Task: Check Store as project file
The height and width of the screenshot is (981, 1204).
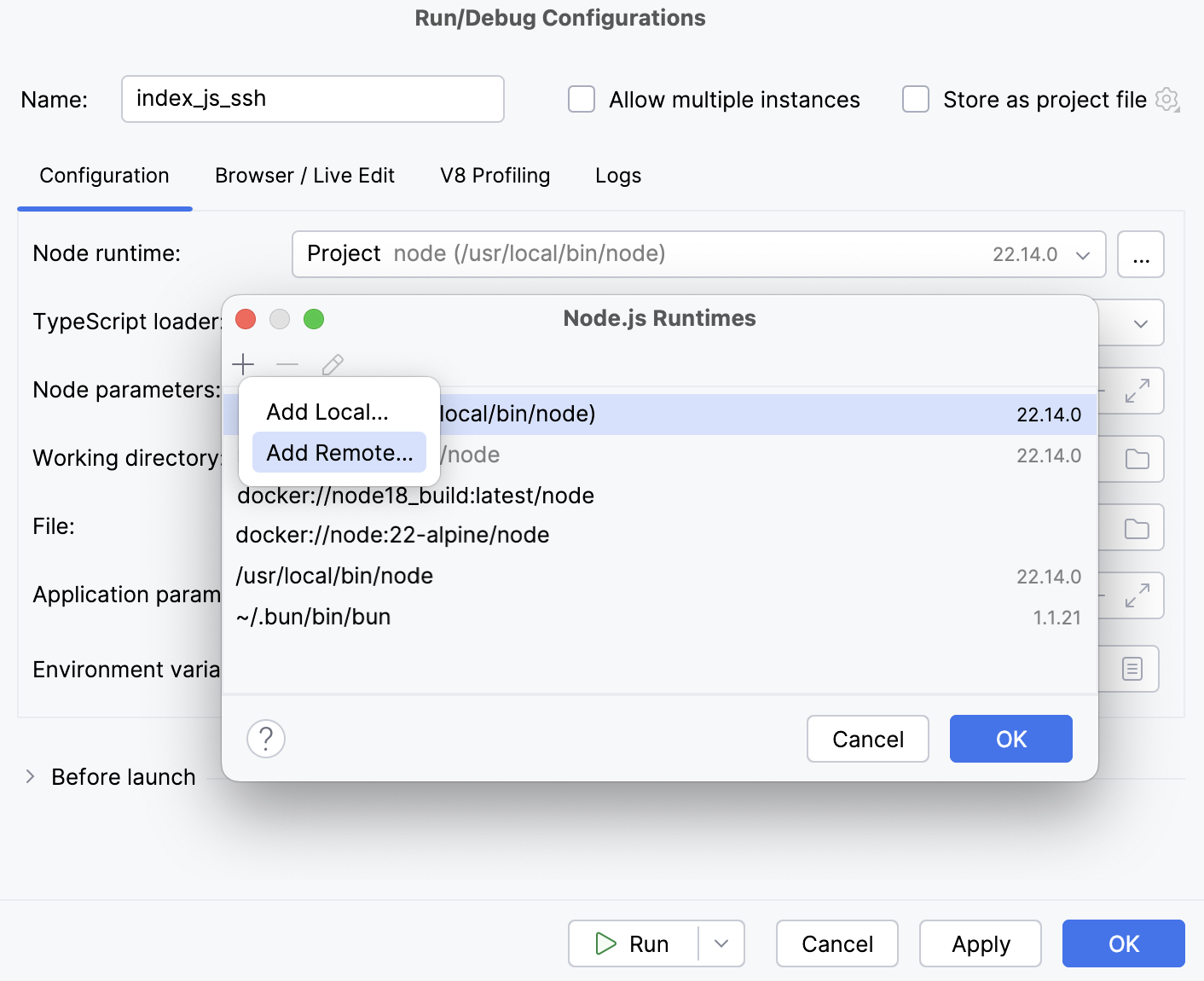Action: click(915, 99)
